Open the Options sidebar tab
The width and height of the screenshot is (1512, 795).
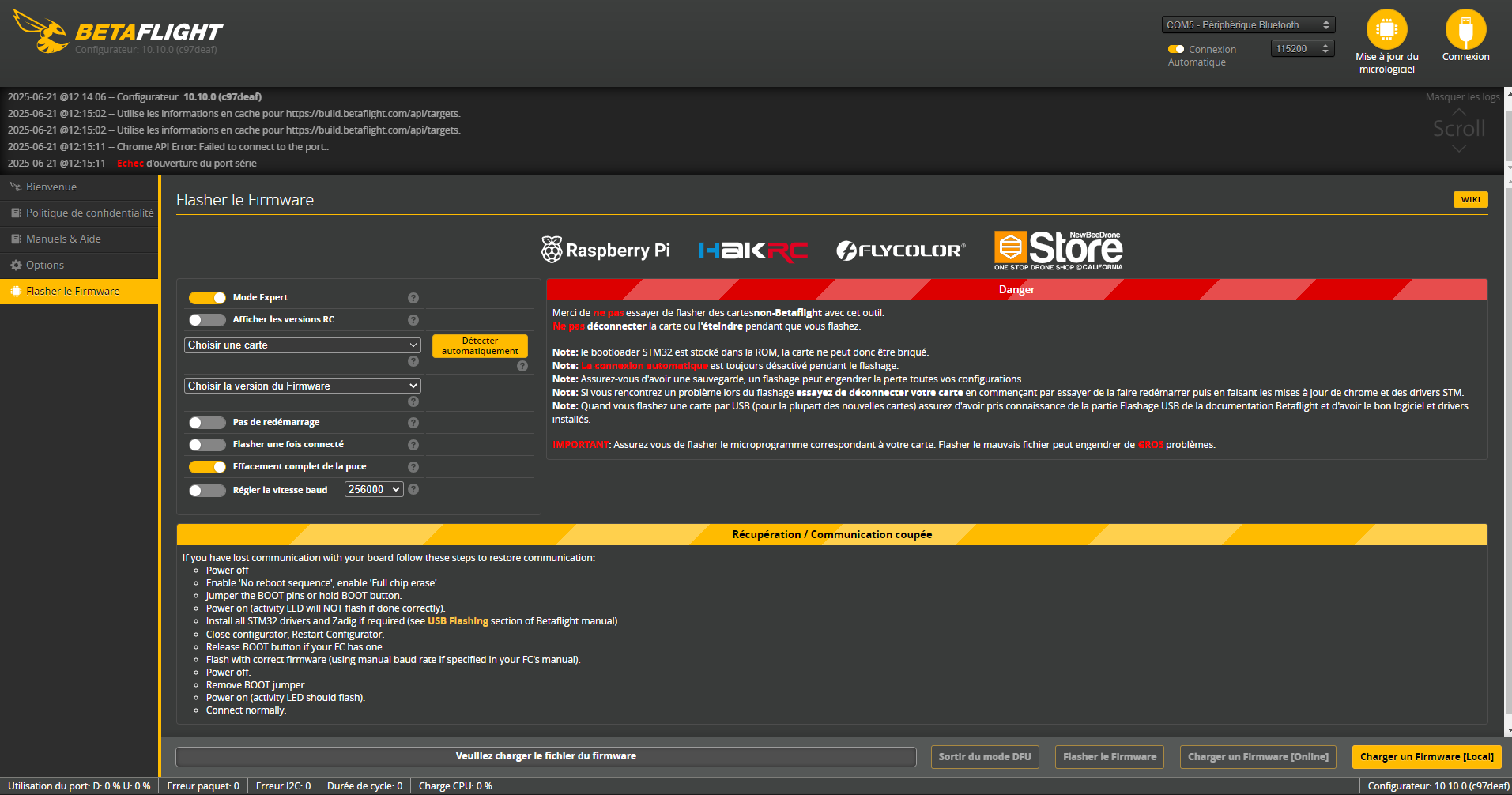pos(45,266)
